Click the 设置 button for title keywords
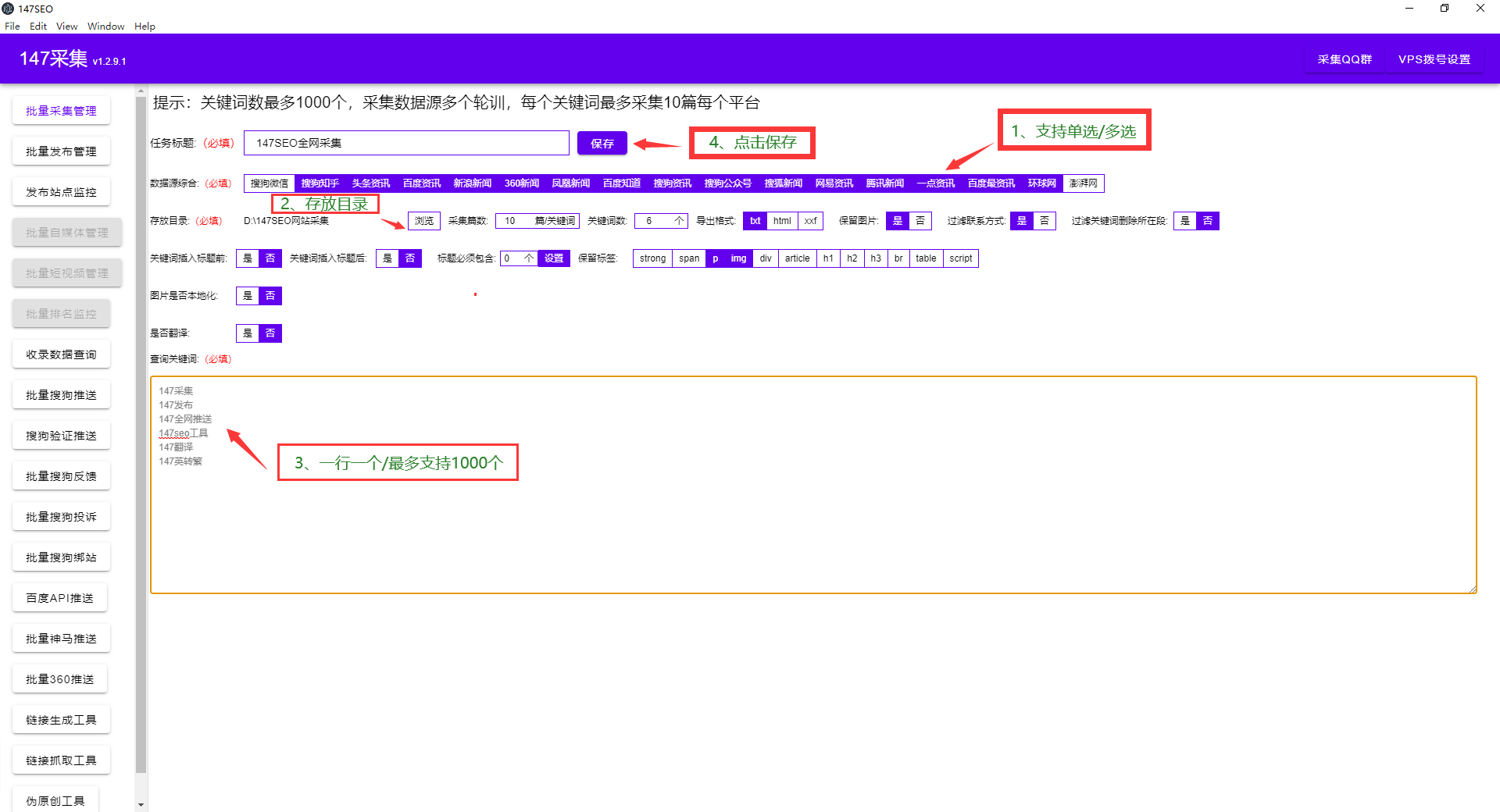Viewport: 1500px width, 812px height. click(x=554, y=258)
